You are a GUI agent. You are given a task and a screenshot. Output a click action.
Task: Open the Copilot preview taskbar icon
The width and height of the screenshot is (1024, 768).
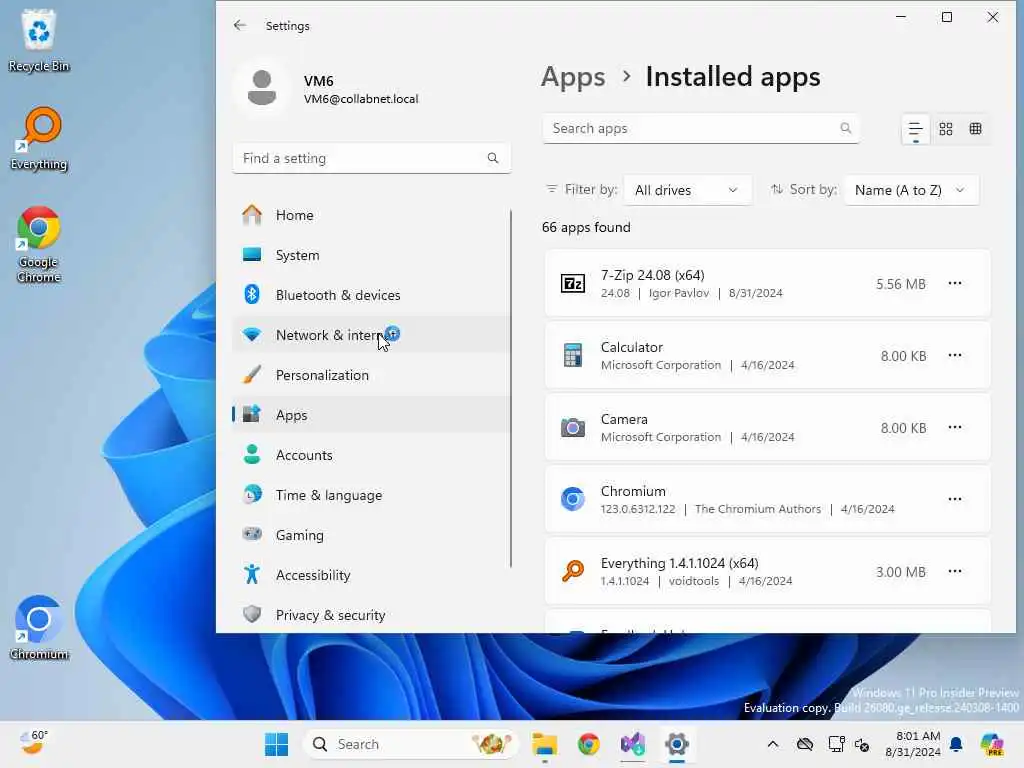[992, 744]
